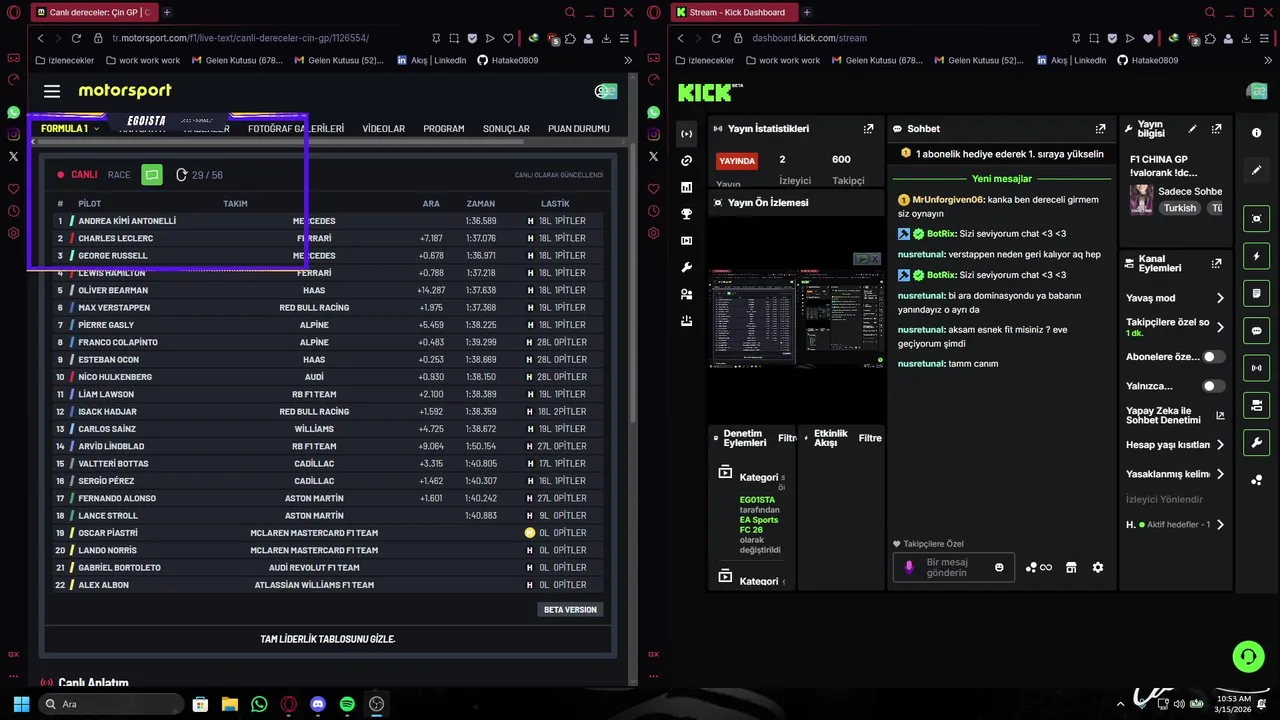Open Yapay Zeka ile Sohbet Denetimi

pos(1175,415)
